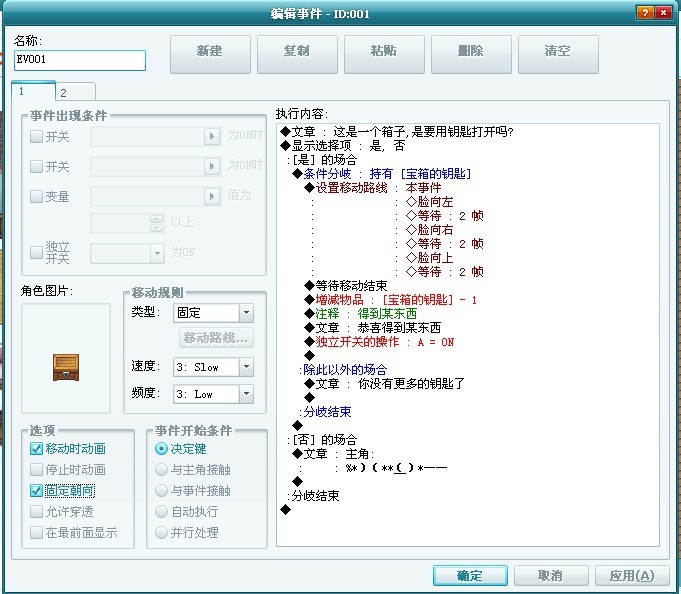
Task: Select the final black 分歧结束 line
Action: pyautogui.click(x=313, y=495)
